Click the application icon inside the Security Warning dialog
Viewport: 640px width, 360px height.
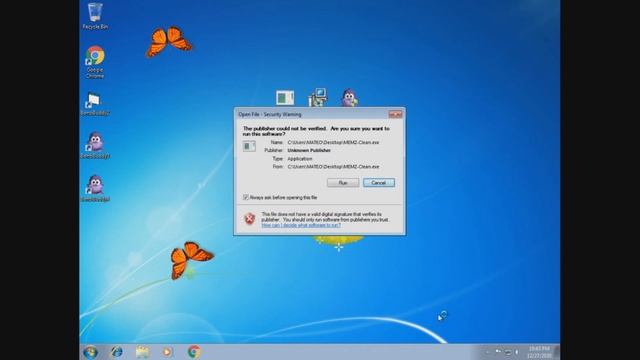(x=249, y=146)
